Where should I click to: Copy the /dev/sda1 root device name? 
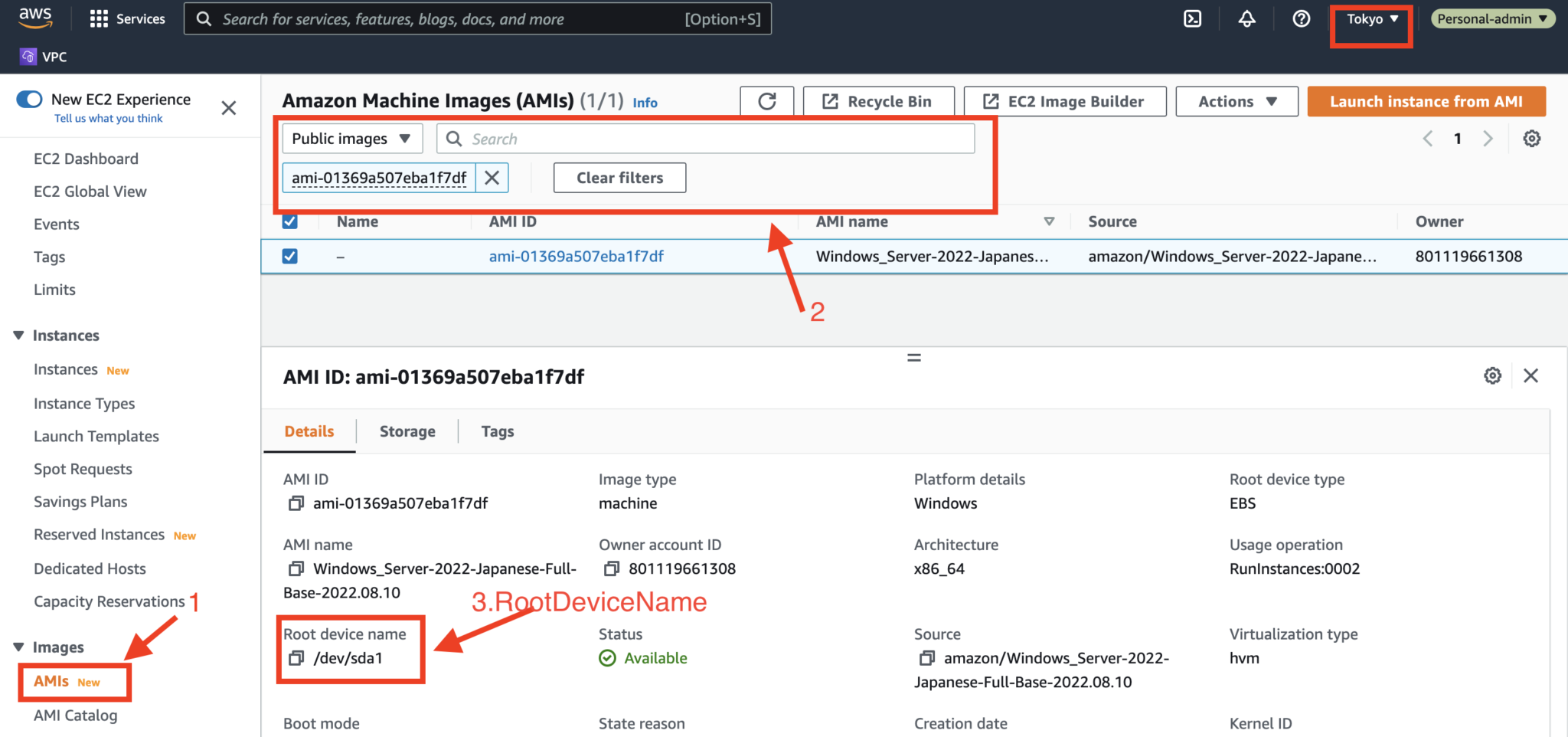point(296,657)
